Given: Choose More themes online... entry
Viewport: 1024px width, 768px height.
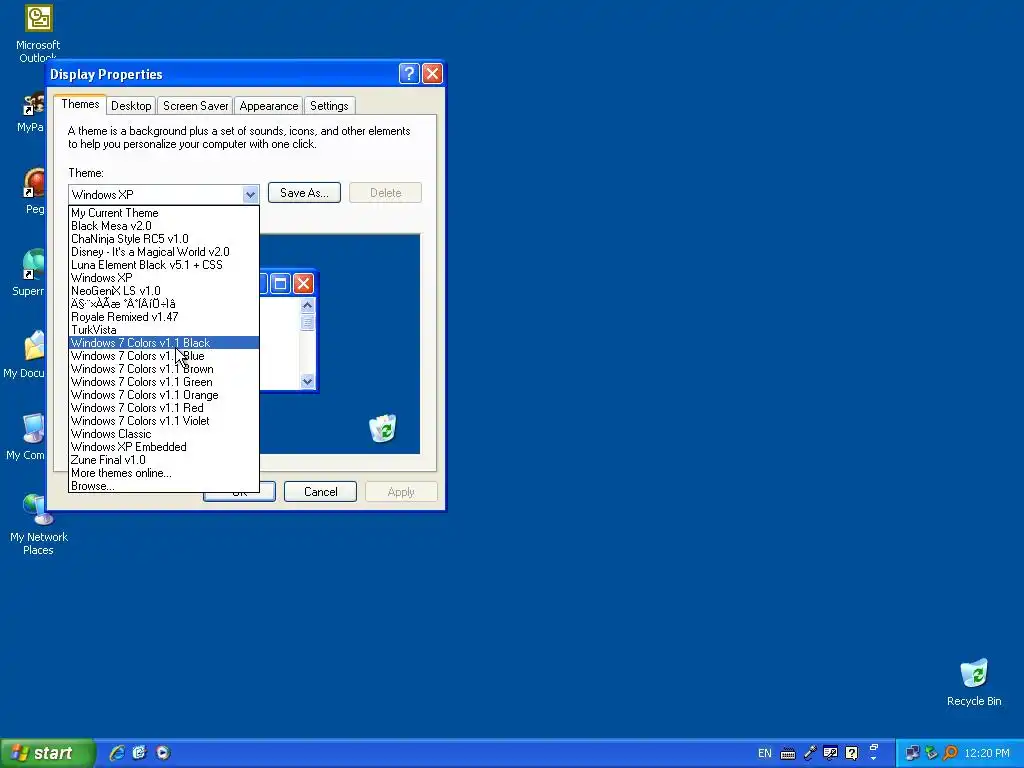Looking at the screenshot, I should click(x=164, y=473).
